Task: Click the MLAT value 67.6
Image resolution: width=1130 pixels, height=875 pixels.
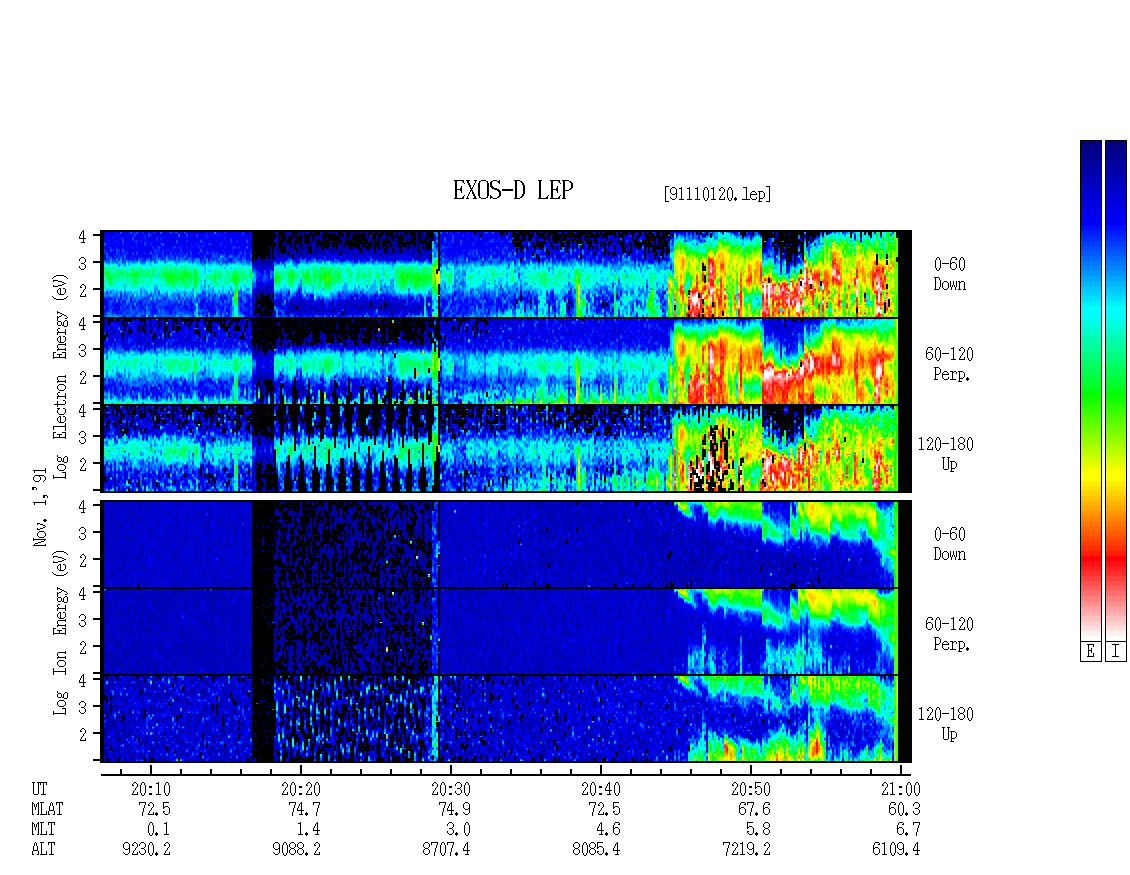Action: point(755,809)
